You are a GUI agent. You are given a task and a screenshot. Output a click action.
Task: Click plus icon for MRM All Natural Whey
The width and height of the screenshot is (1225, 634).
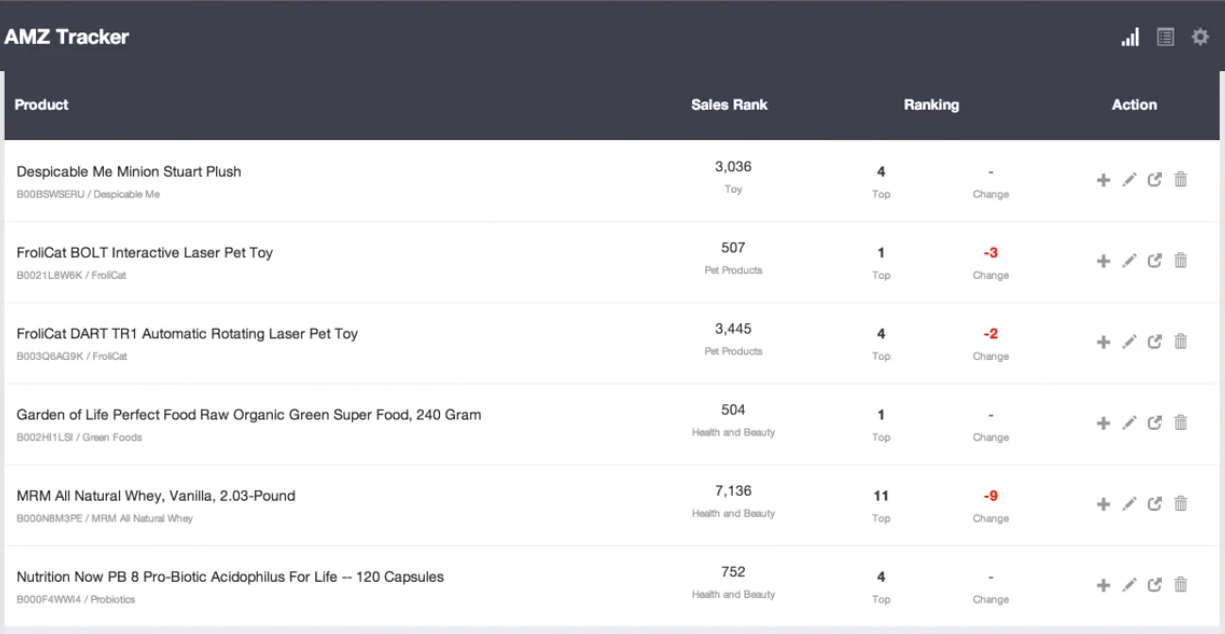tap(1104, 504)
